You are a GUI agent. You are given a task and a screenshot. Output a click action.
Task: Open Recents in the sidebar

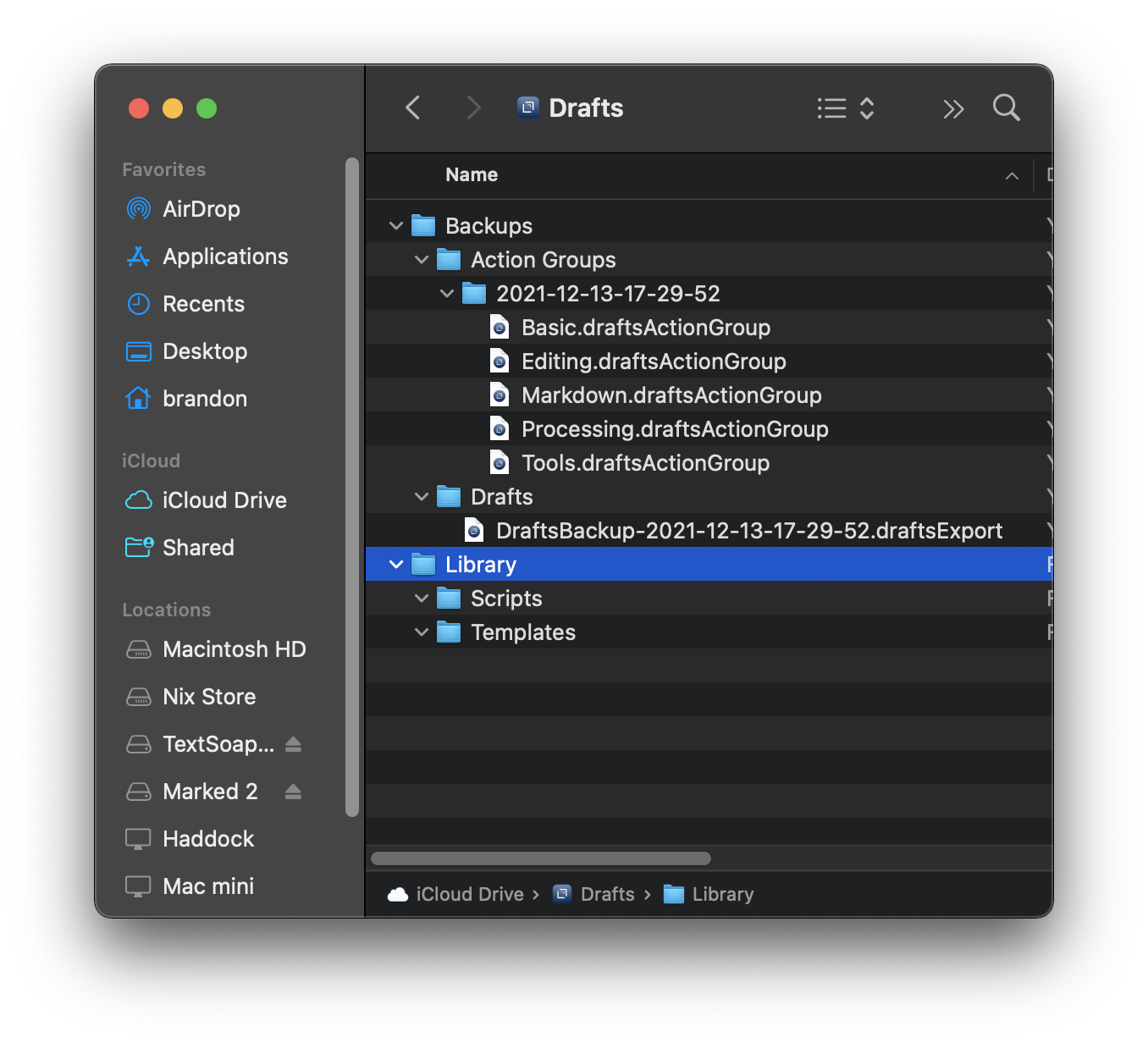click(185, 303)
